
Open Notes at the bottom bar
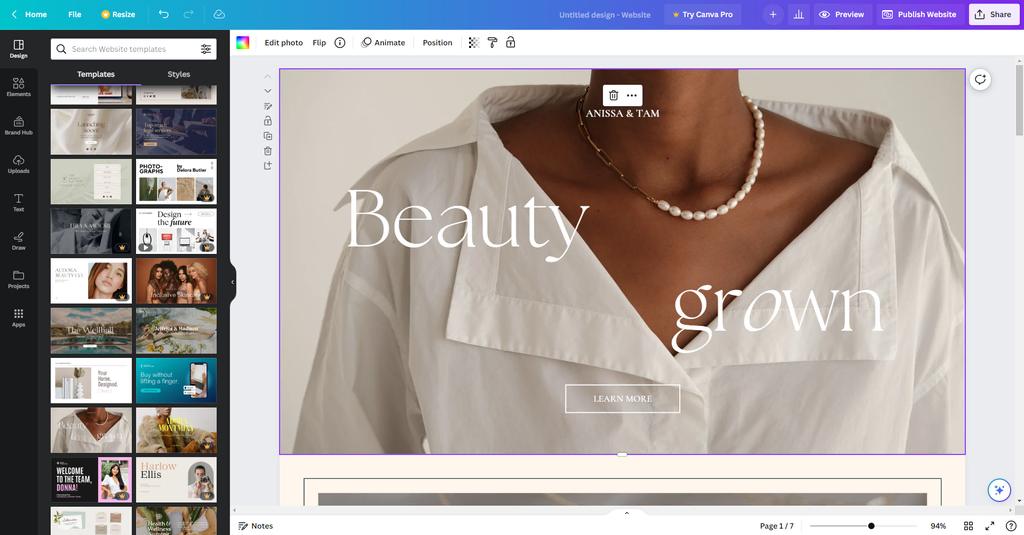[x=256, y=526]
